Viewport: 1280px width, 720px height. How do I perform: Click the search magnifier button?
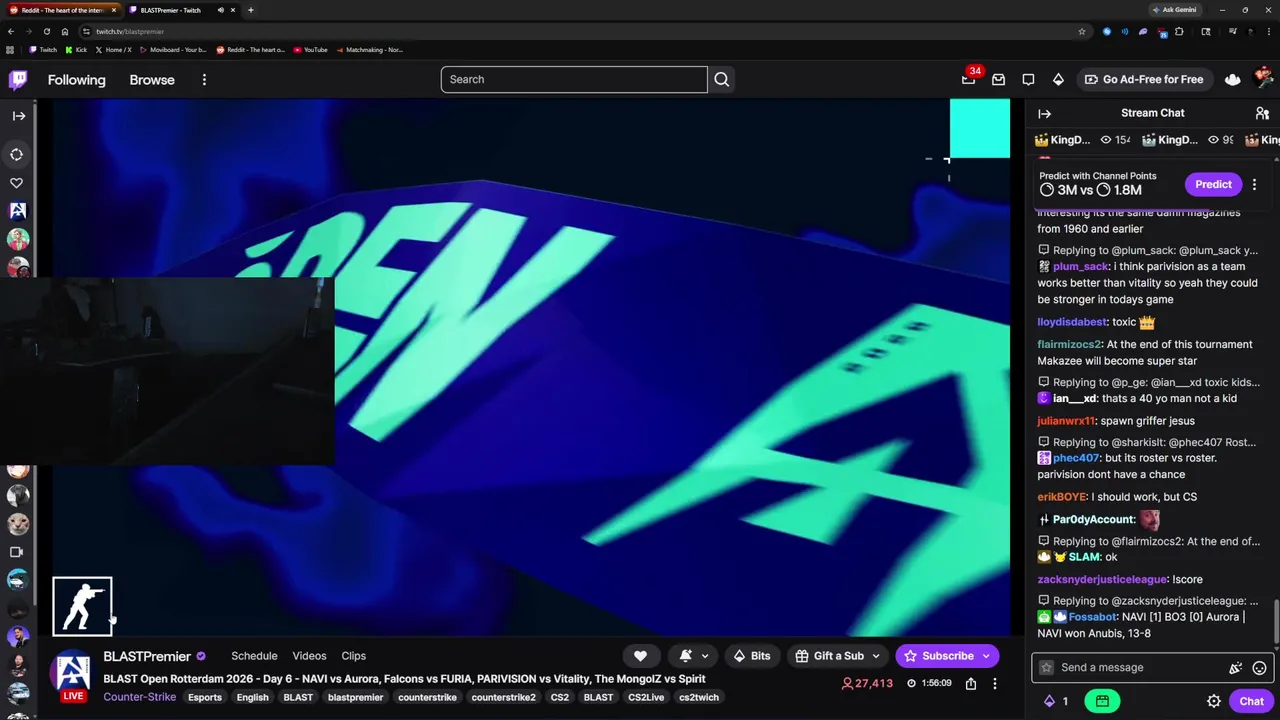722,79
